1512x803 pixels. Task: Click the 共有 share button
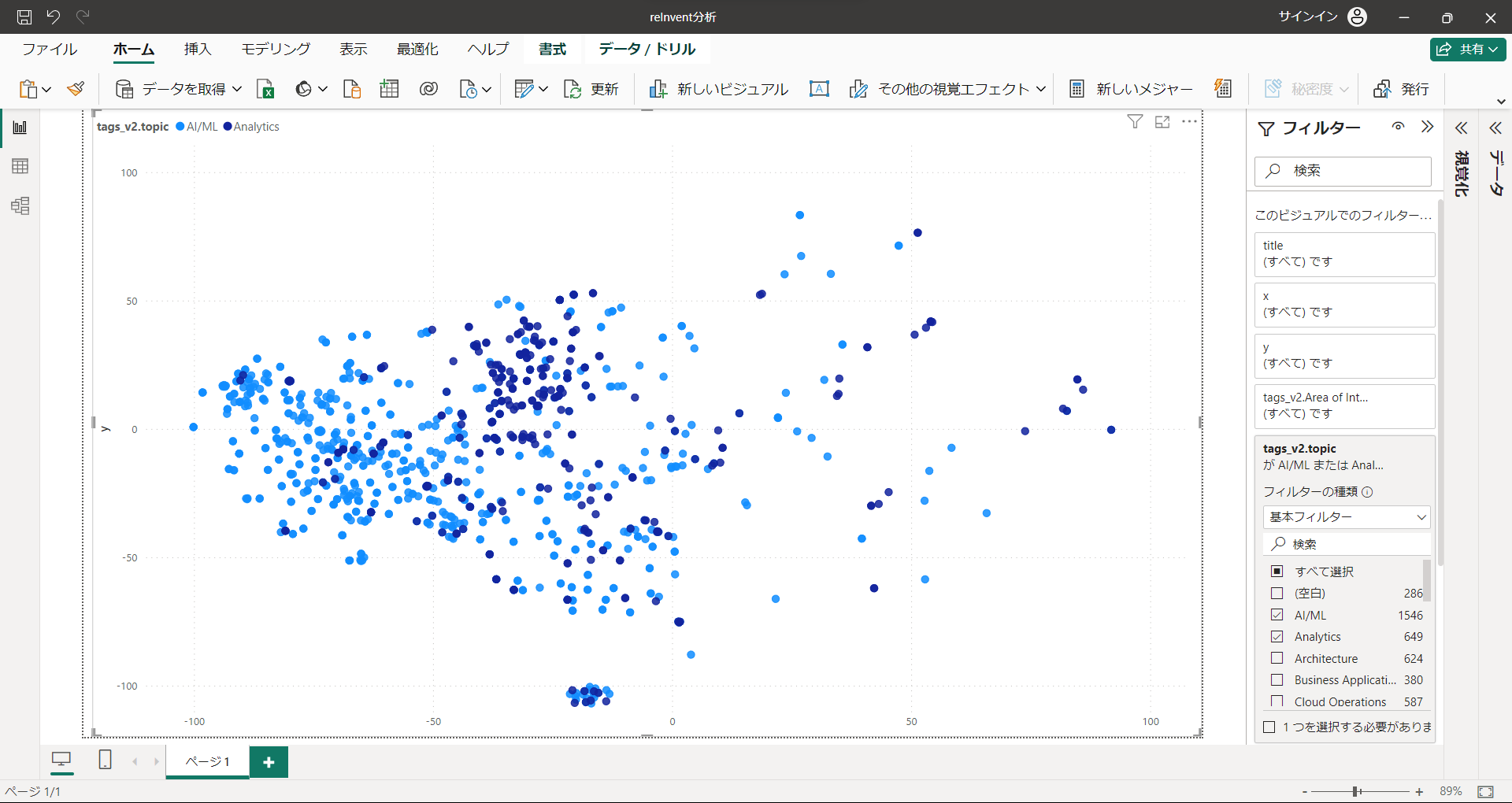[x=1468, y=49]
